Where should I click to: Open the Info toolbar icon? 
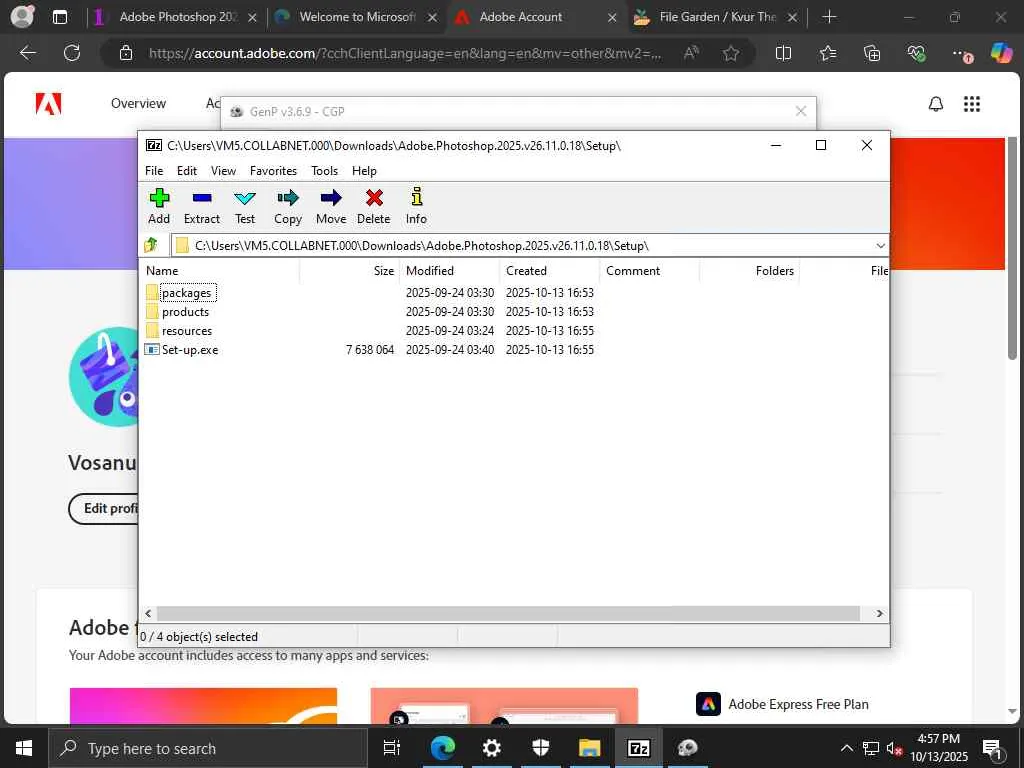(416, 206)
